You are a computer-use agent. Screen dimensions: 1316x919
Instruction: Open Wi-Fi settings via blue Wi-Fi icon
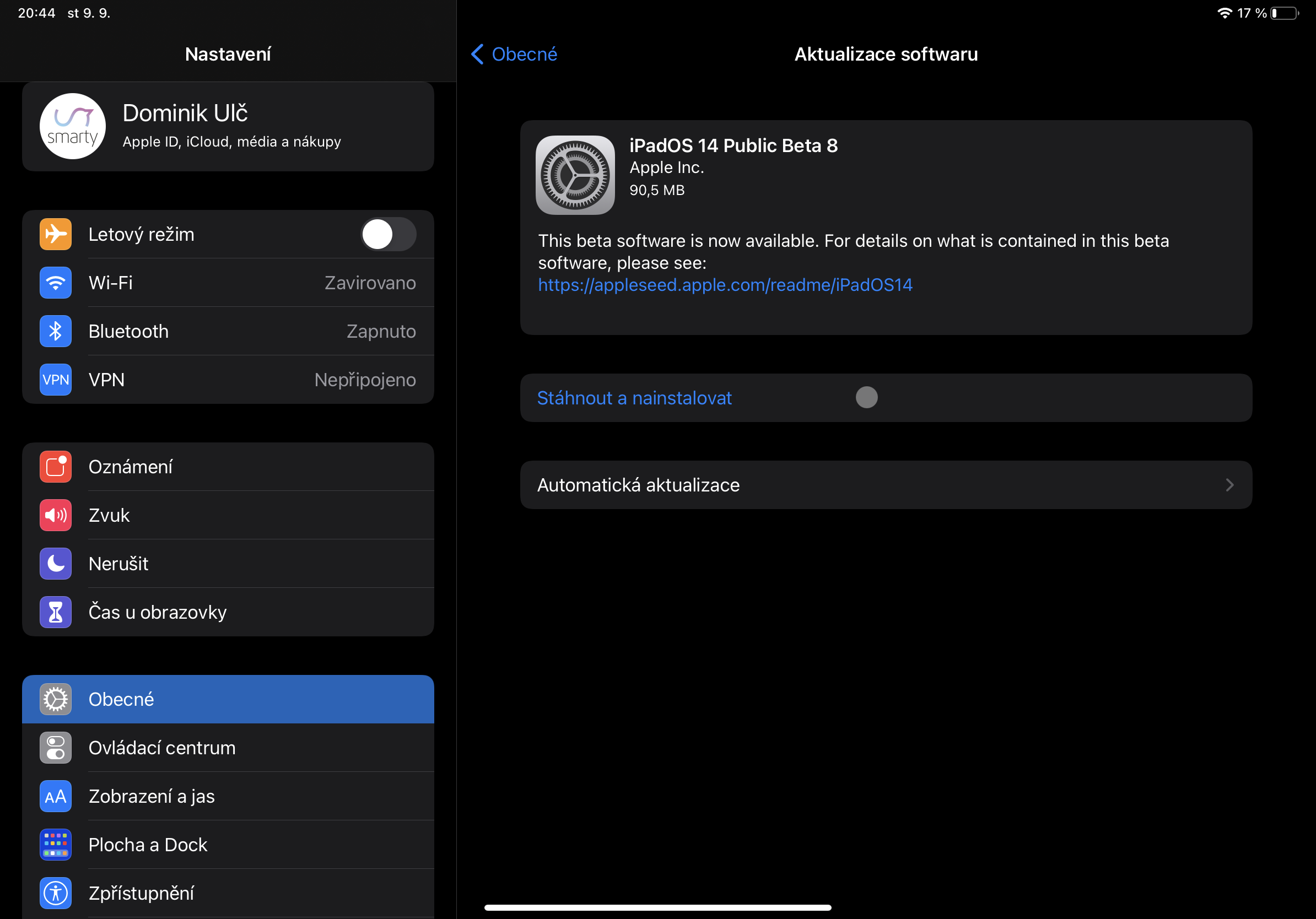click(x=56, y=283)
